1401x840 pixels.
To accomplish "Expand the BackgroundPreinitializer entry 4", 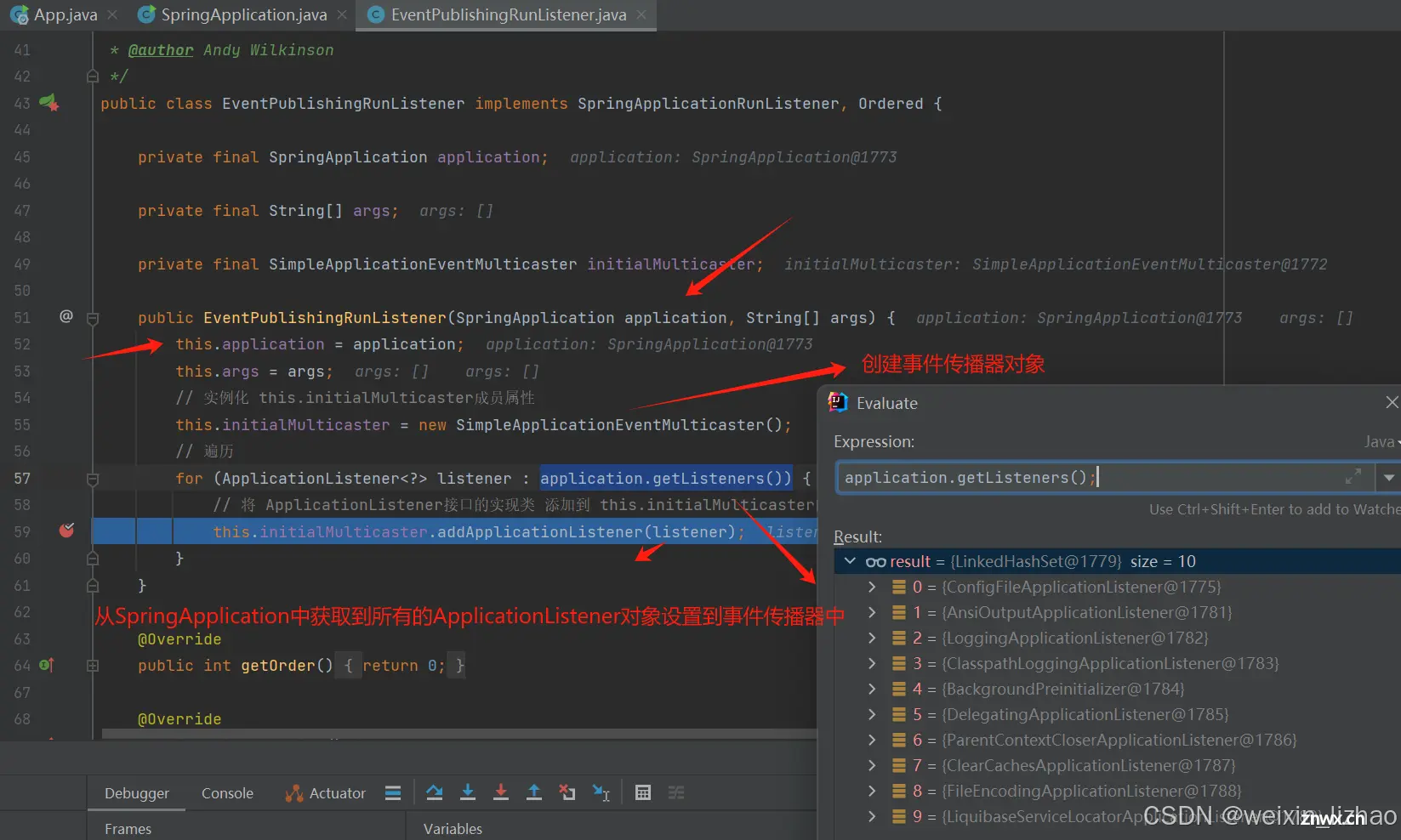I will [x=872, y=689].
